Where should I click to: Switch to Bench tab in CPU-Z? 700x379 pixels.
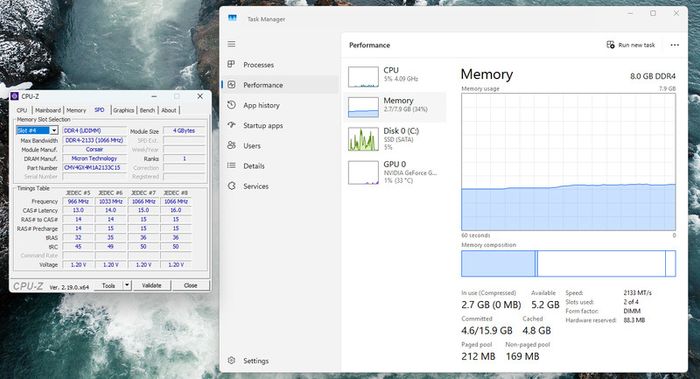click(147, 110)
